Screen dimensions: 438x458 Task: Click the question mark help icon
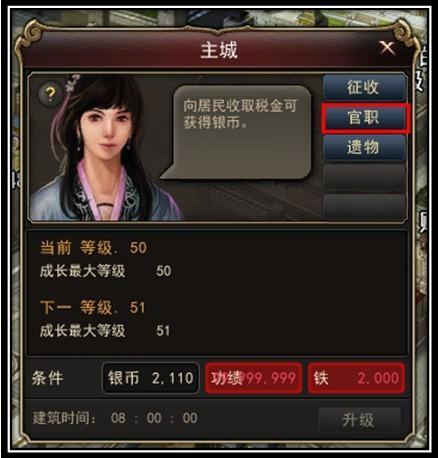pyautogui.click(x=50, y=94)
